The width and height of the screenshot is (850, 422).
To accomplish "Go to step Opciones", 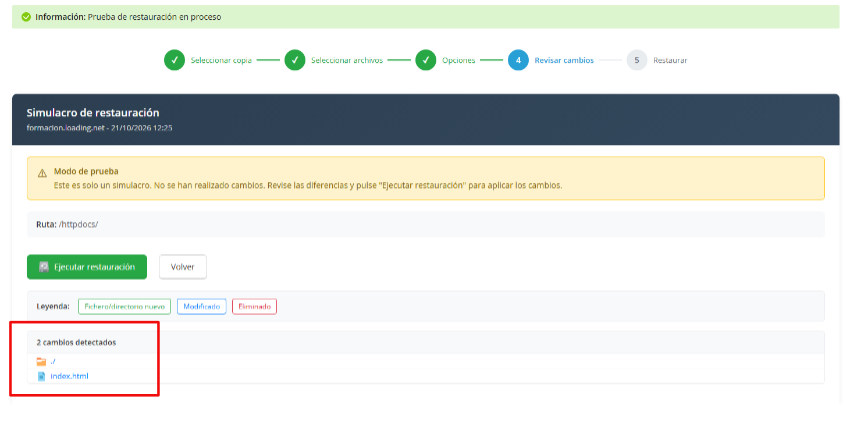I will (459, 60).
